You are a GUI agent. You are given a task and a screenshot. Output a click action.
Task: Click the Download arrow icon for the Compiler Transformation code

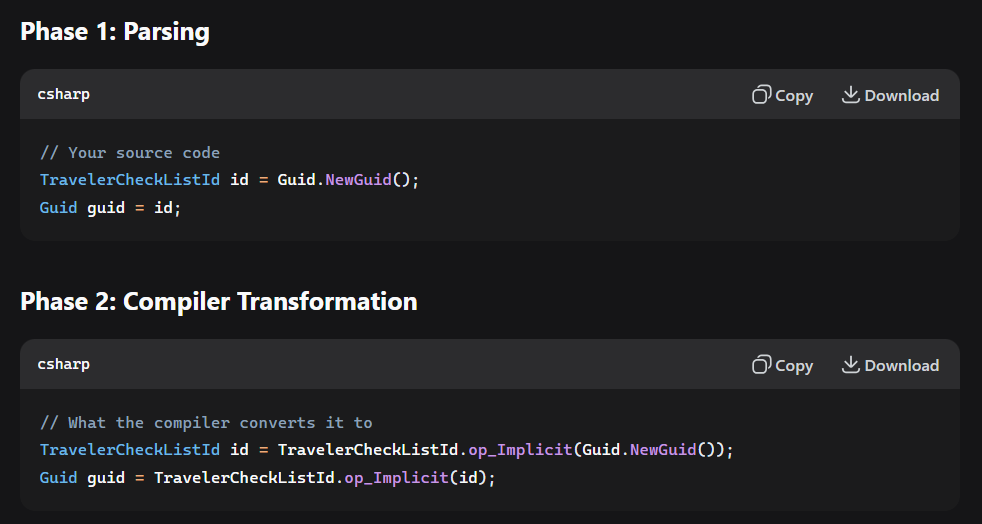click(x=851, y=365)
